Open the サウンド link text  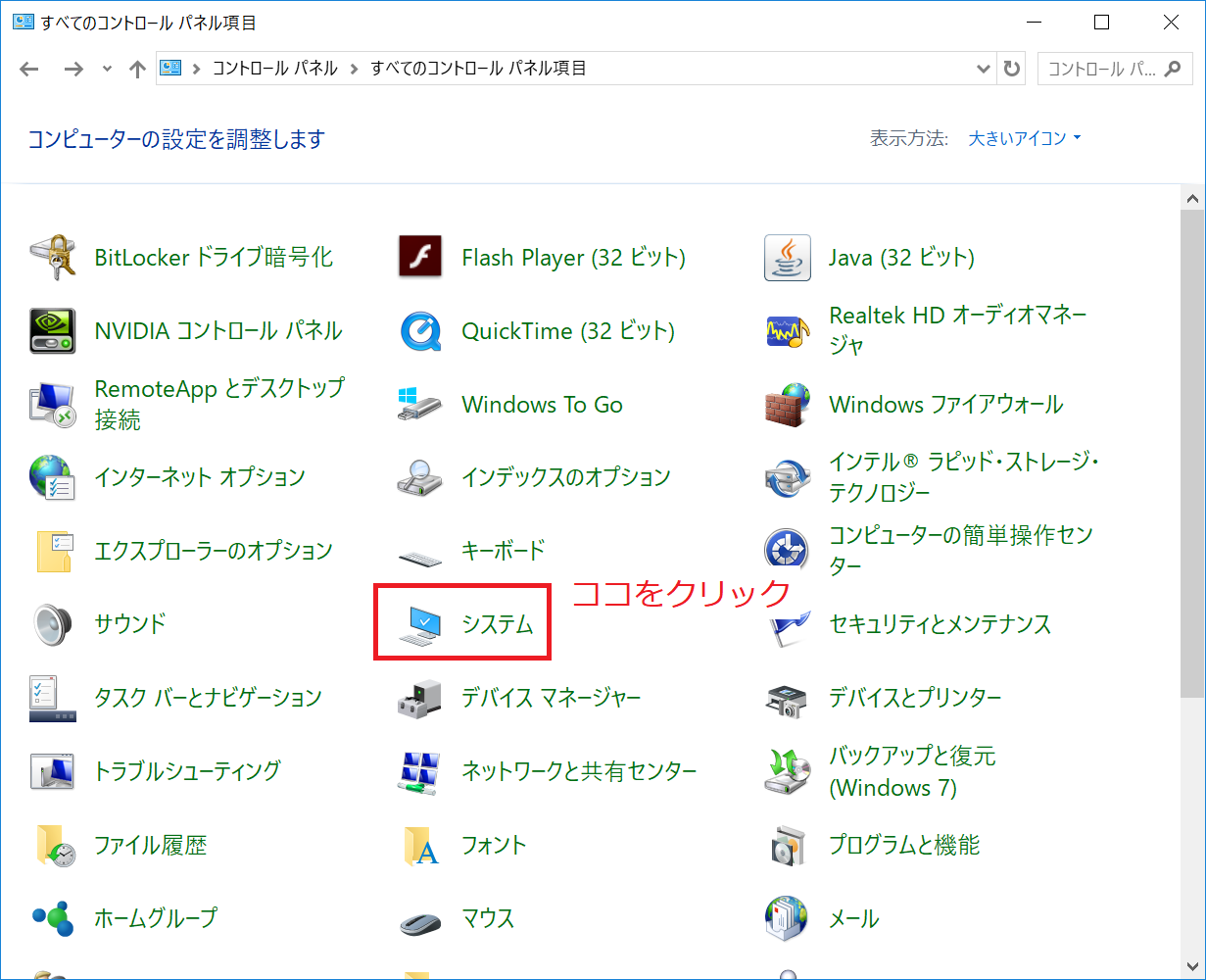[x=130, y=624]
